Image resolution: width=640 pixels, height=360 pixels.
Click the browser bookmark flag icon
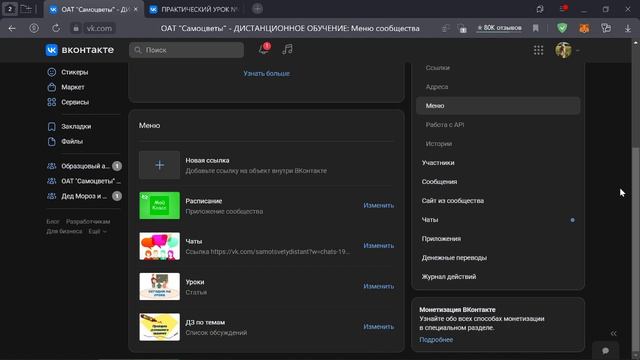click(x=536, y=28)
